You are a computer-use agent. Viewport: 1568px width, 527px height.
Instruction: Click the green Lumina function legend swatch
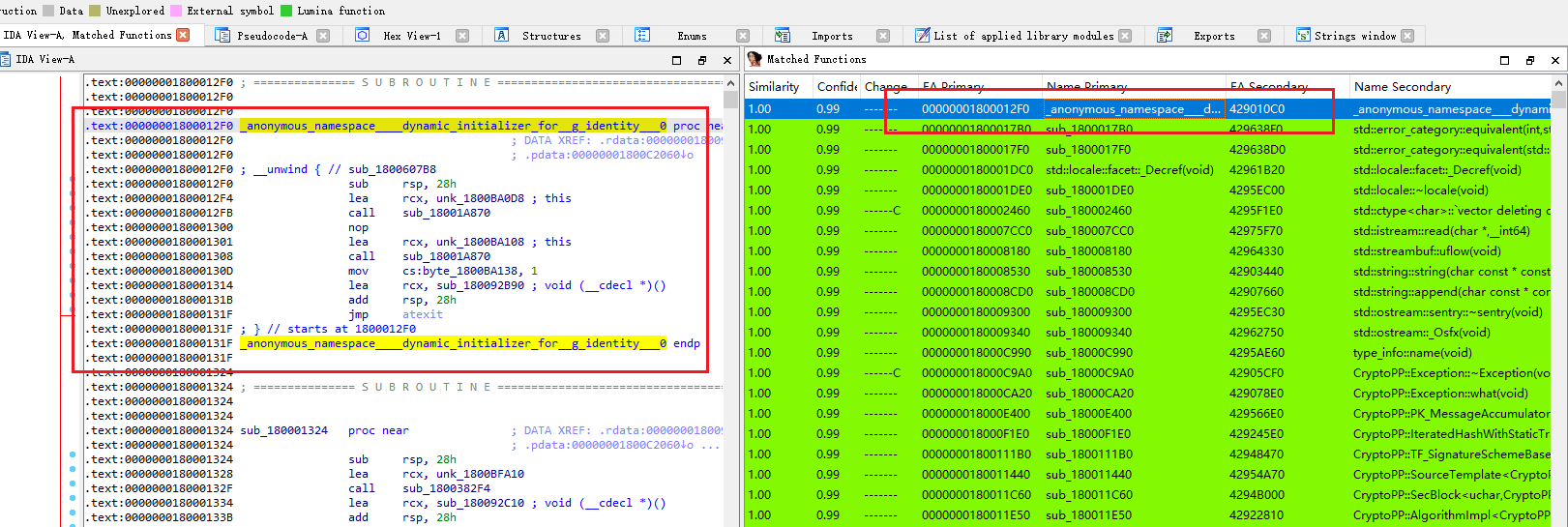coord(286,11)
